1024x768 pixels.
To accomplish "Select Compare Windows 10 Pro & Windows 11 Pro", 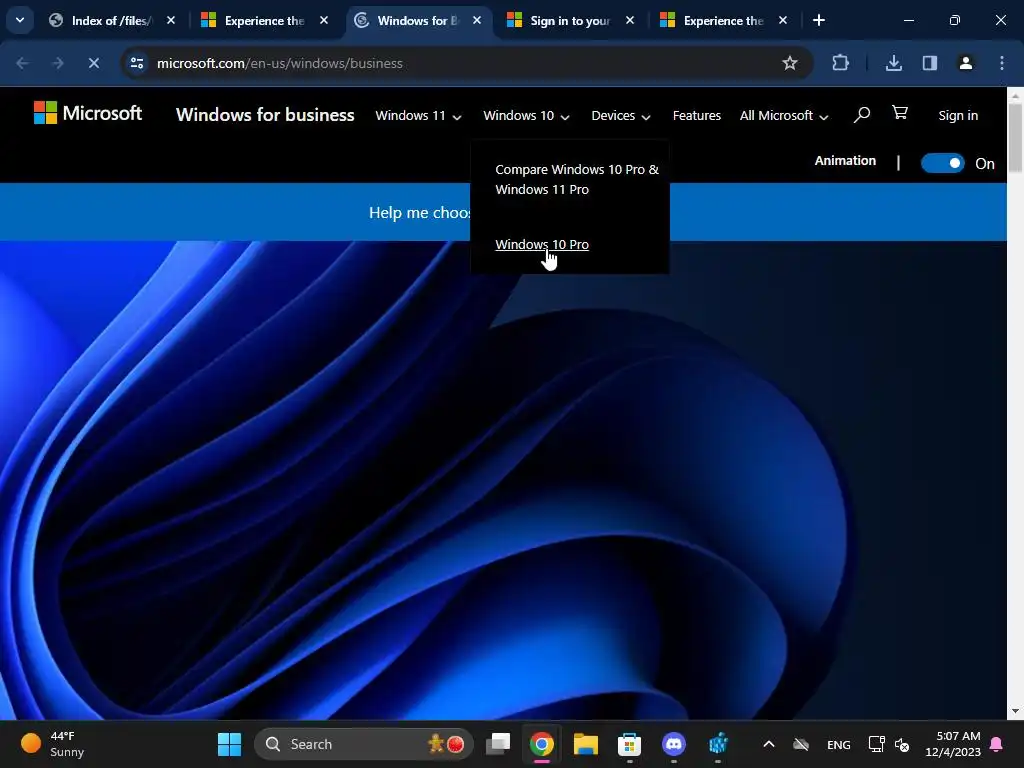I will click(577, 179).
